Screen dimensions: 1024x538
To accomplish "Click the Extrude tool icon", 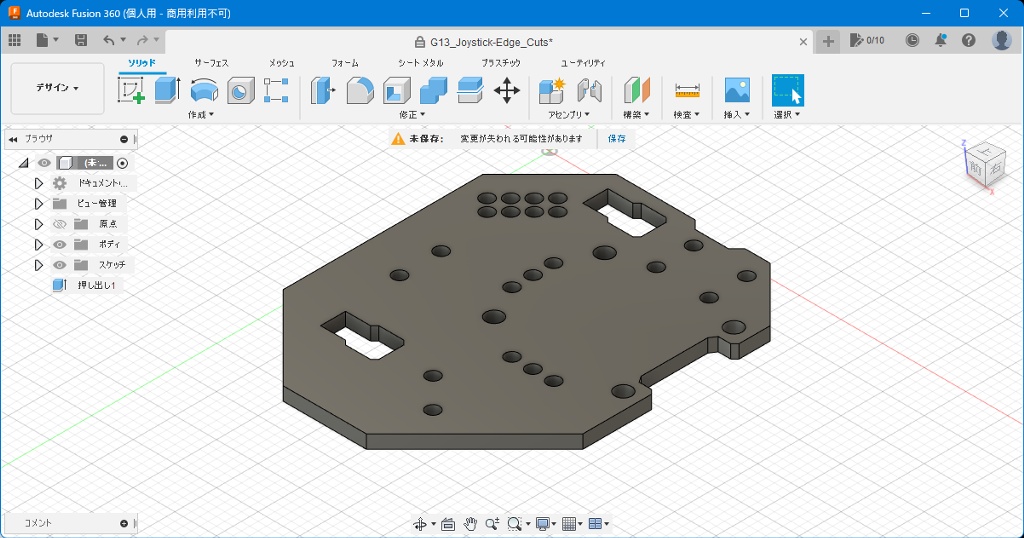I will pos(167,91).
